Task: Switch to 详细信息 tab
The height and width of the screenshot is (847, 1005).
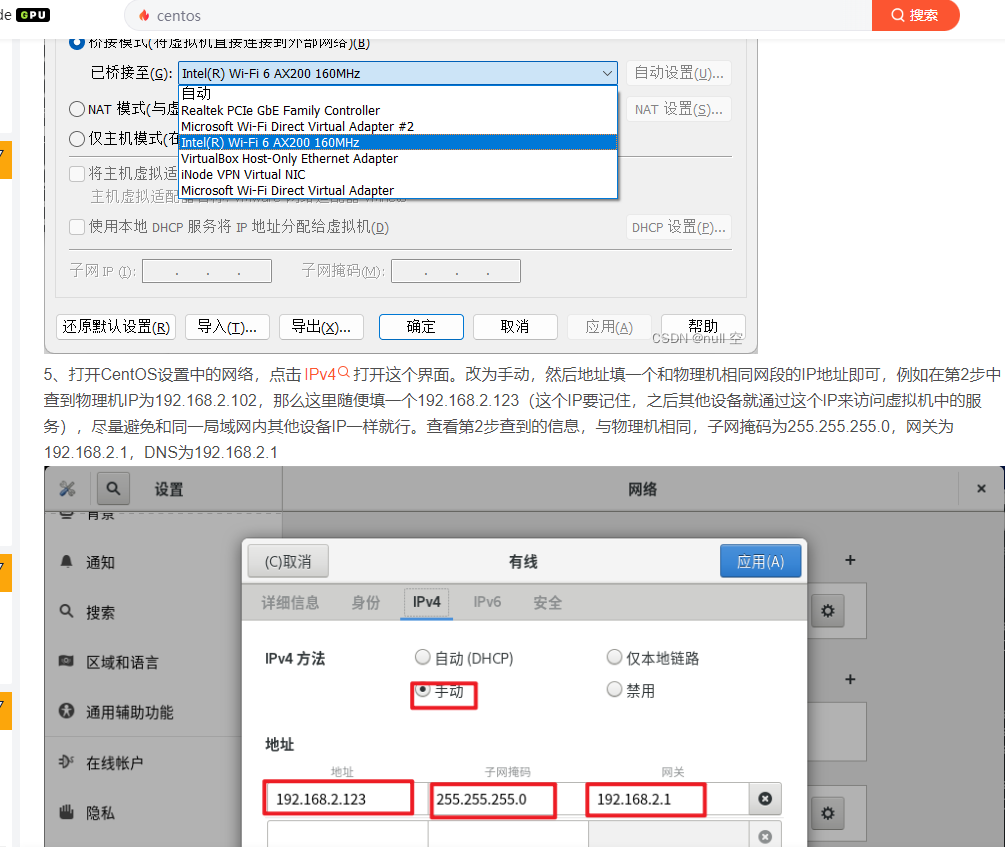Action: coord(290,602)
